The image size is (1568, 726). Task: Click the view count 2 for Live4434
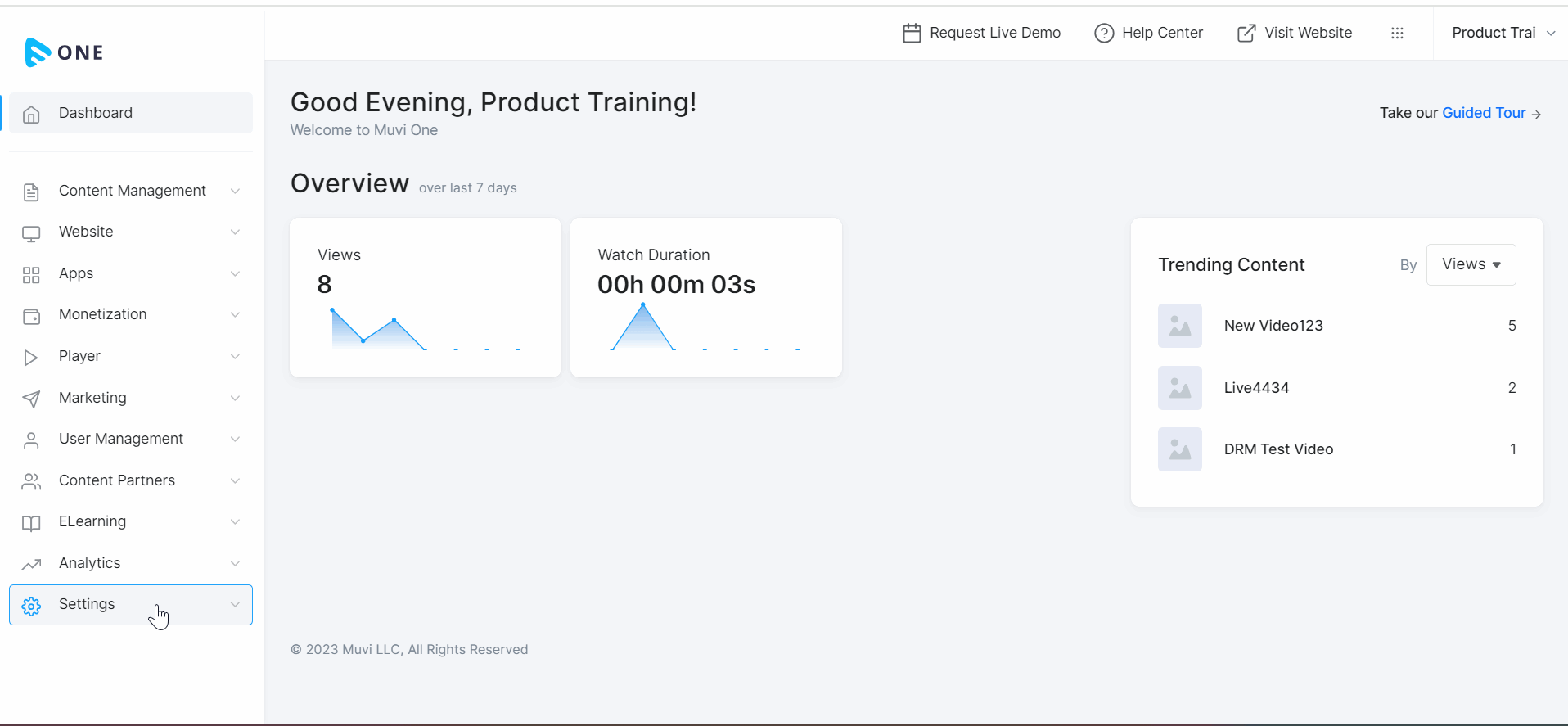[1512, 388]
